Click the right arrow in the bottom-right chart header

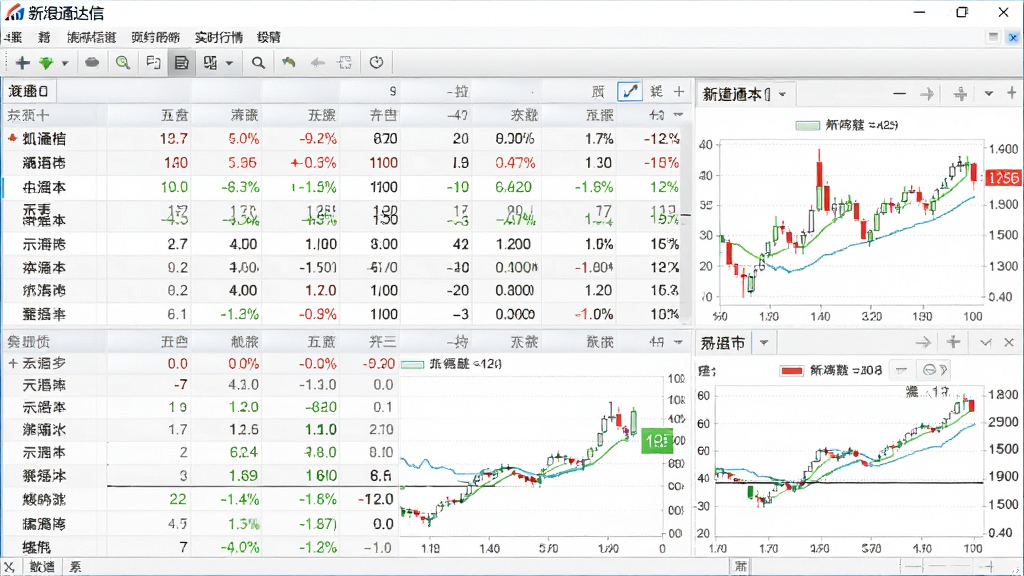(923, 342)
